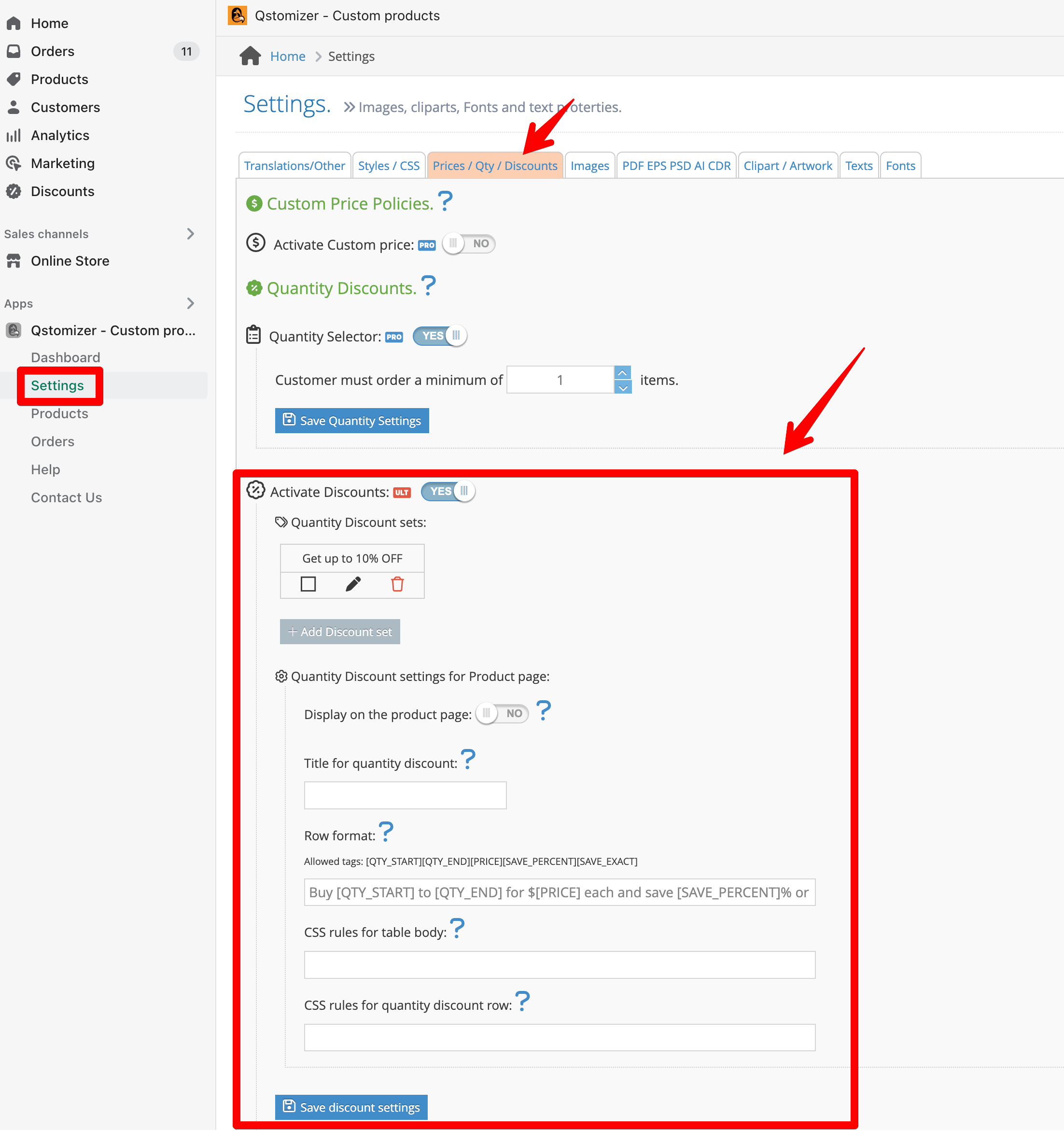Click the Row format input field
This screenshot has height=1131, width=1064.
pos(560,892)
